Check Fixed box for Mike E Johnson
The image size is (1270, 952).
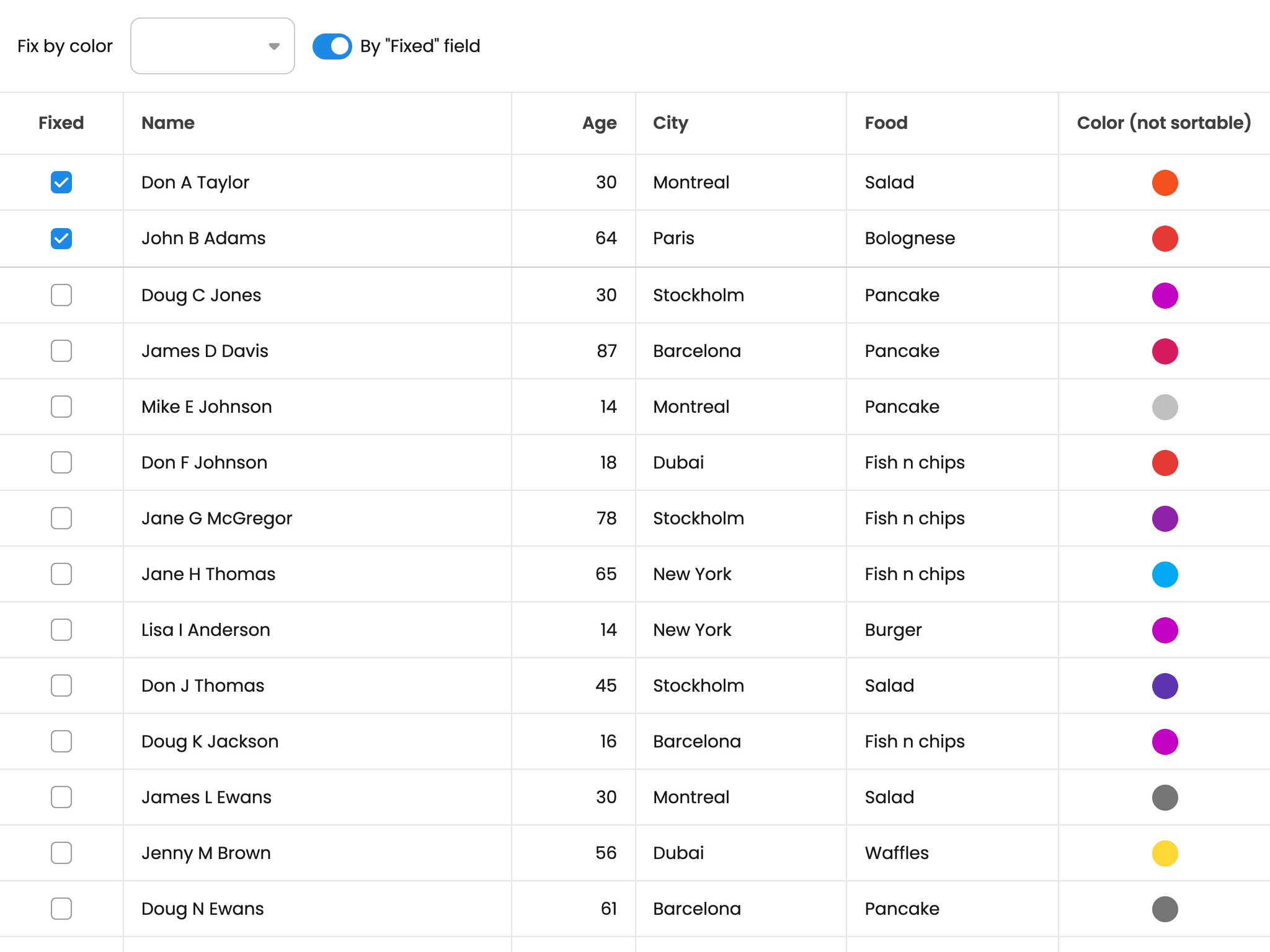pyautogui.click(x=61, y=407)
